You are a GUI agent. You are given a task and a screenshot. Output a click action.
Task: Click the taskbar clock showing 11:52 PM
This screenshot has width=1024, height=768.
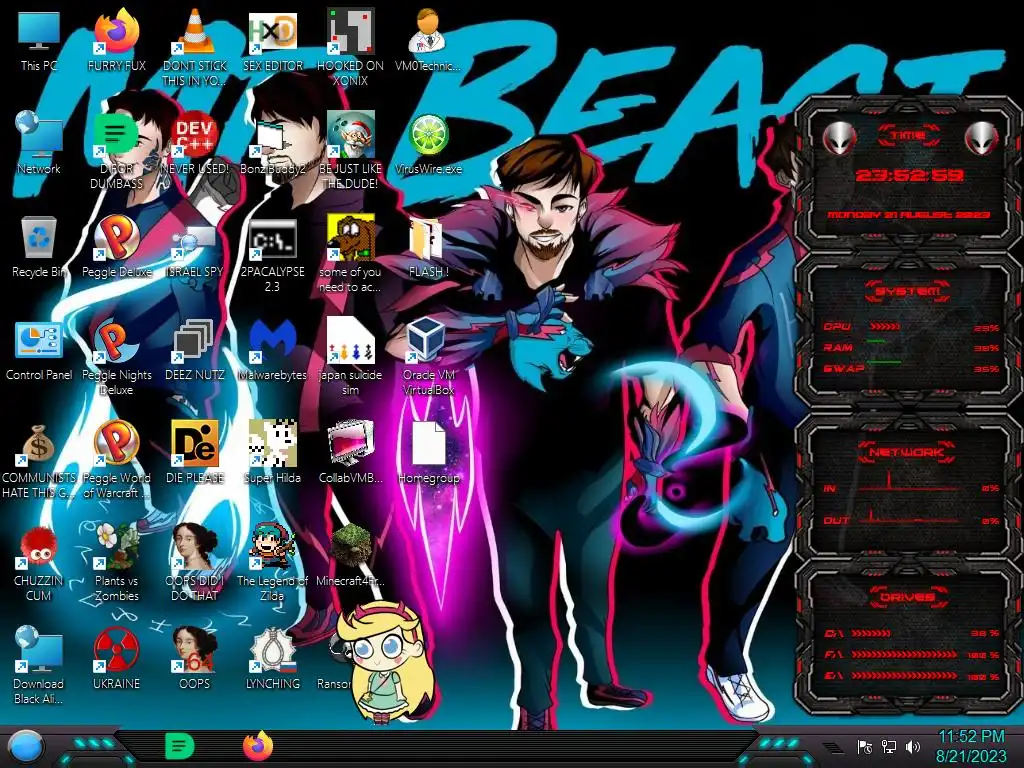click(x=971, y=746)
